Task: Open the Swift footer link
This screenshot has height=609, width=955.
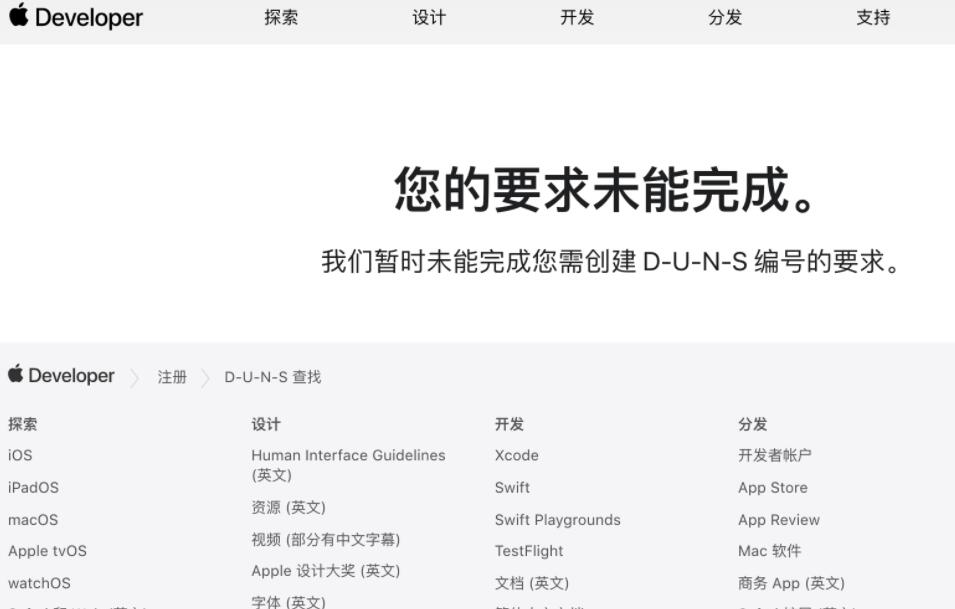Action: point(512,487)
